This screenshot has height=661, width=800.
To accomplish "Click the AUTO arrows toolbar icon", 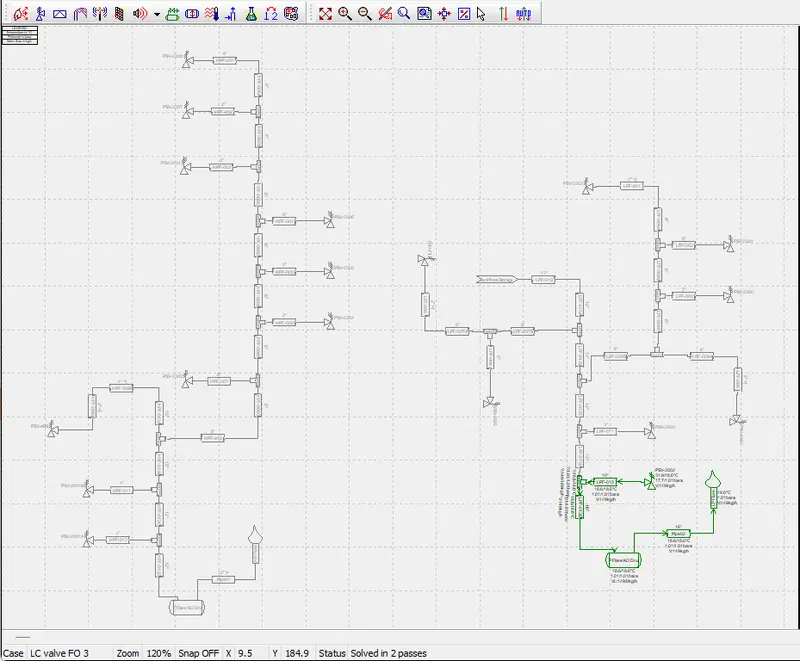I will point(522,14).
